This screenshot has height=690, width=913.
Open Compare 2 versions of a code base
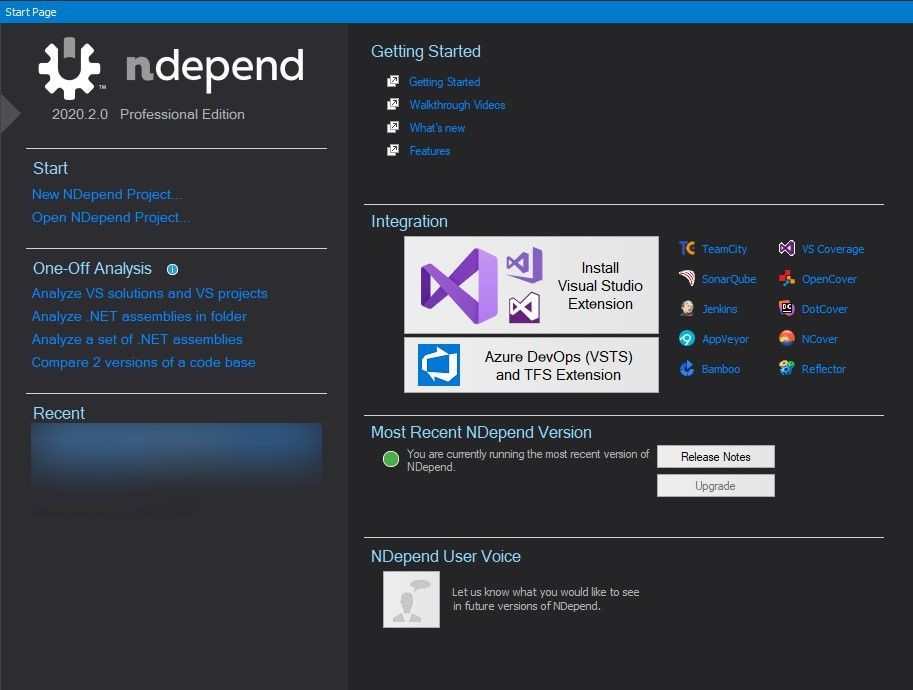point(143,362)
